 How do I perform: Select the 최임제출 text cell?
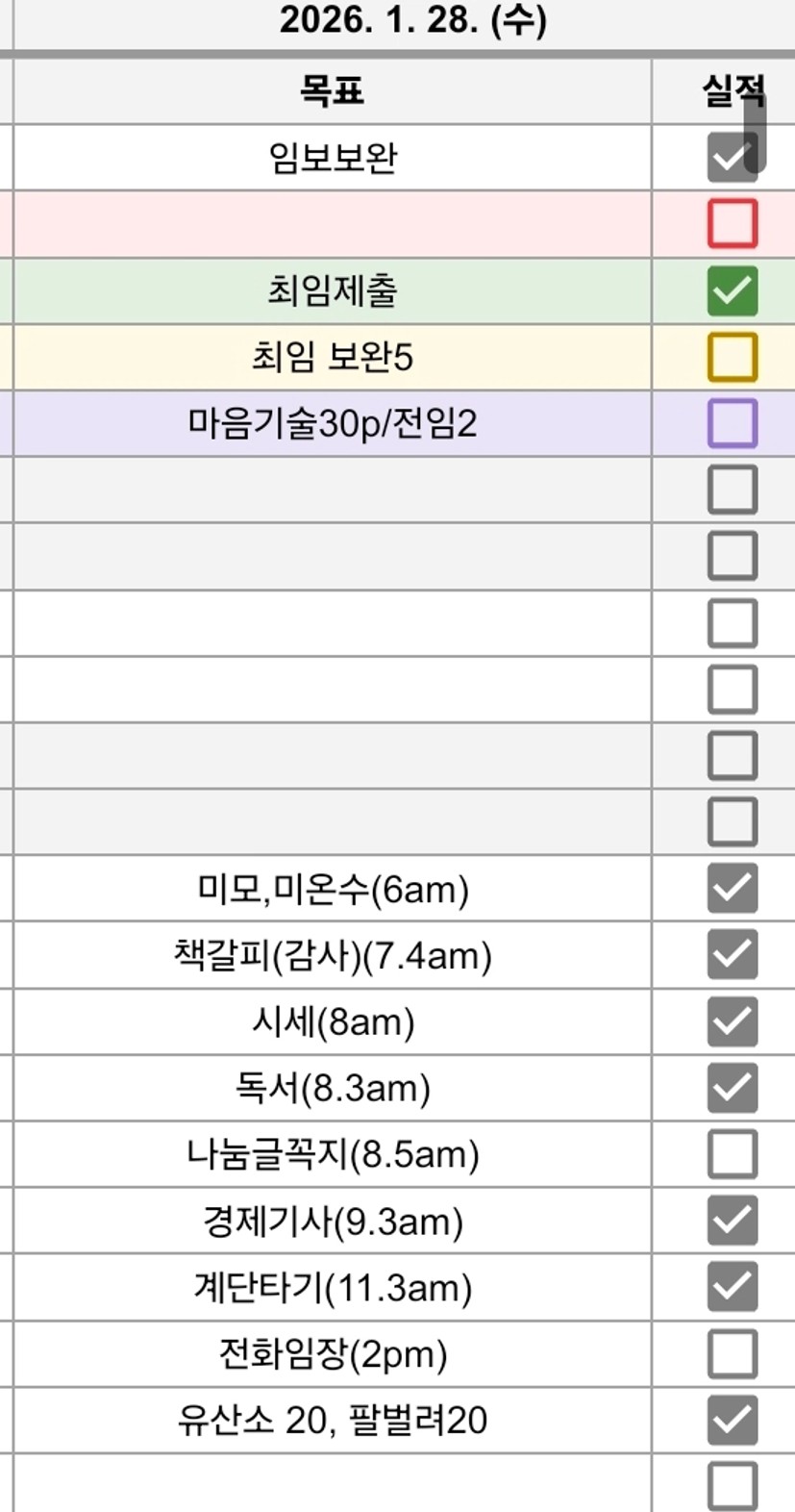[332, 290]
